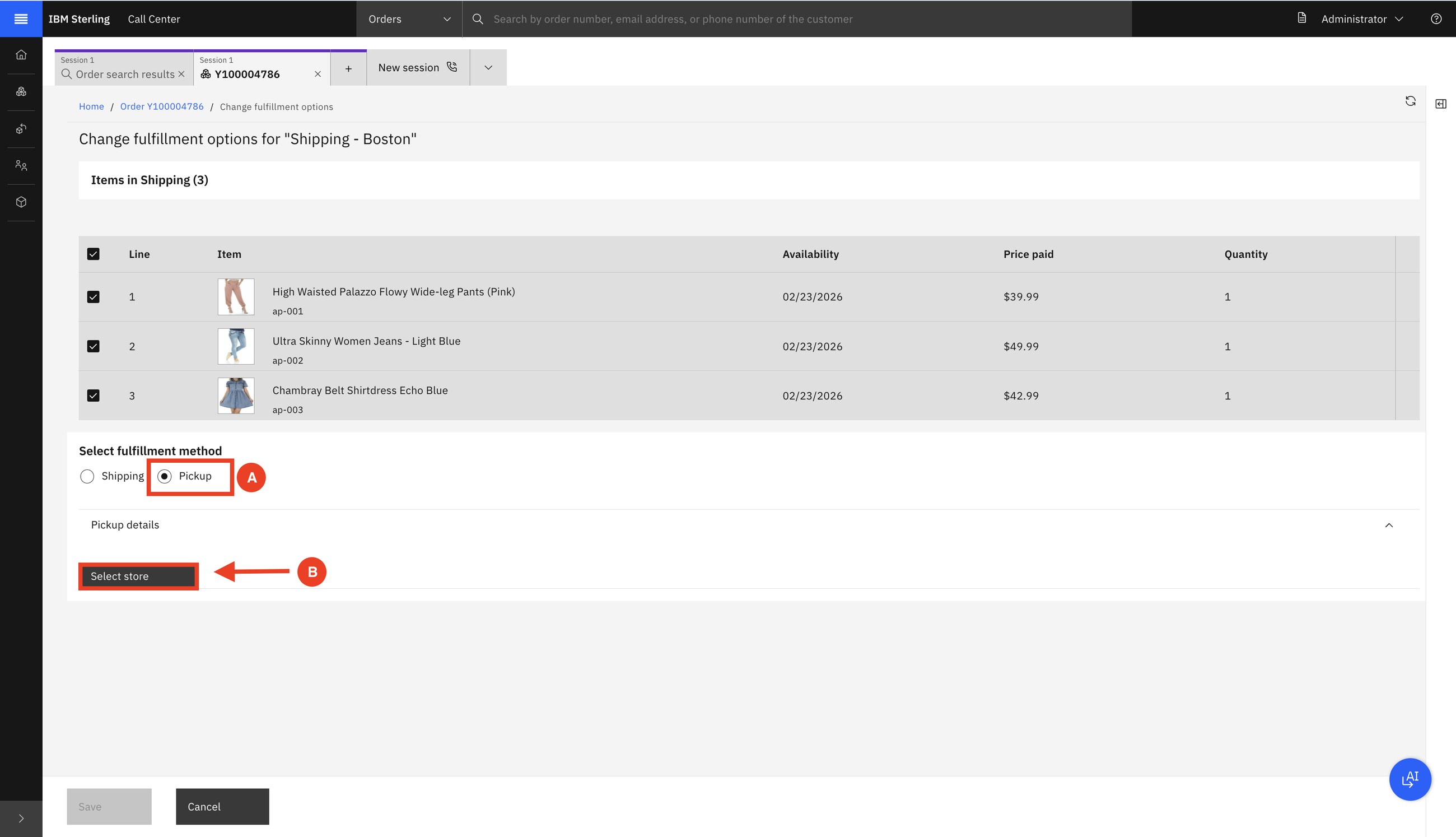Click the Select store button
The height and width of the screenshot is (837, 1456).
coord(138,576)
